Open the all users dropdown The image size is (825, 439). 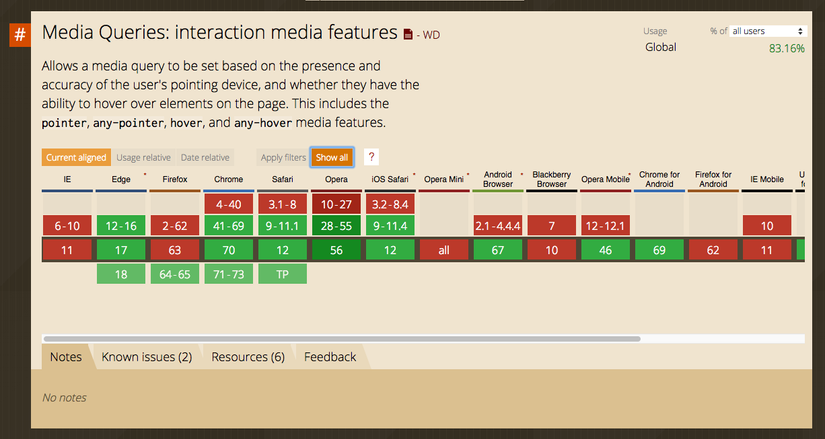(767, 31)
